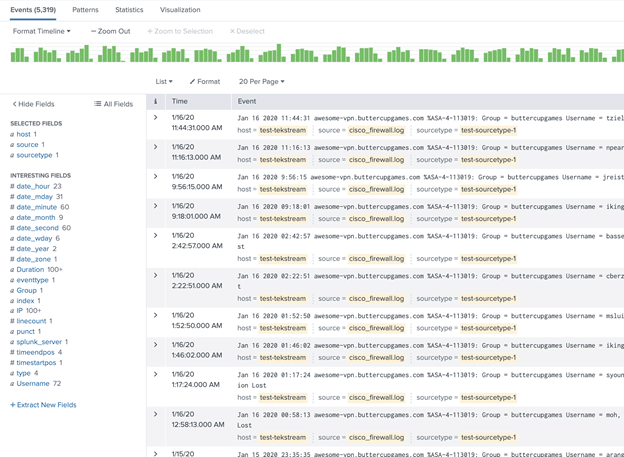Select the source field in Selected Fields
The height and width of the screenshot is (457, 624).
(27, 145)
